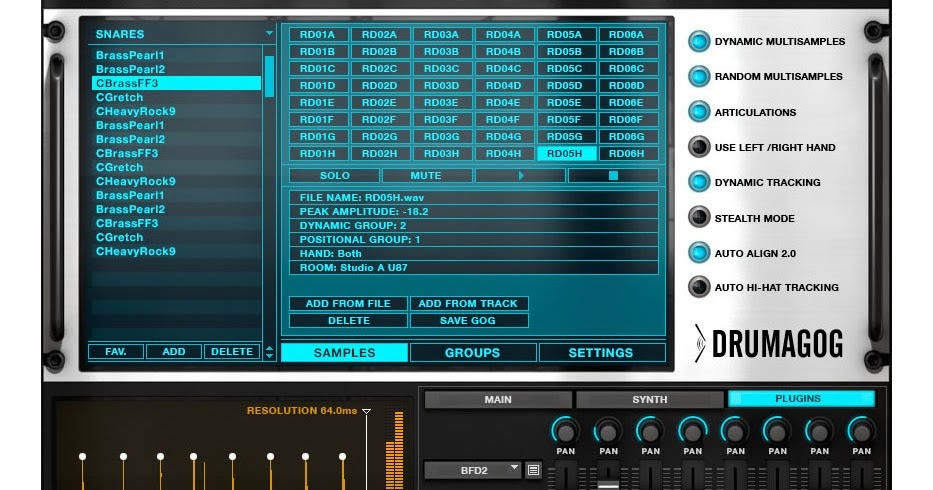Click FILE NAME: RD05H.wav row
Screen dimensions: 933x490
(x=474, y=198)
